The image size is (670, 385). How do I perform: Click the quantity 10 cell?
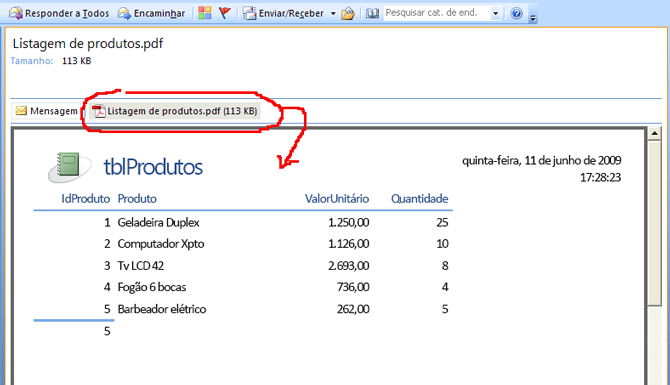click(442, 244)
